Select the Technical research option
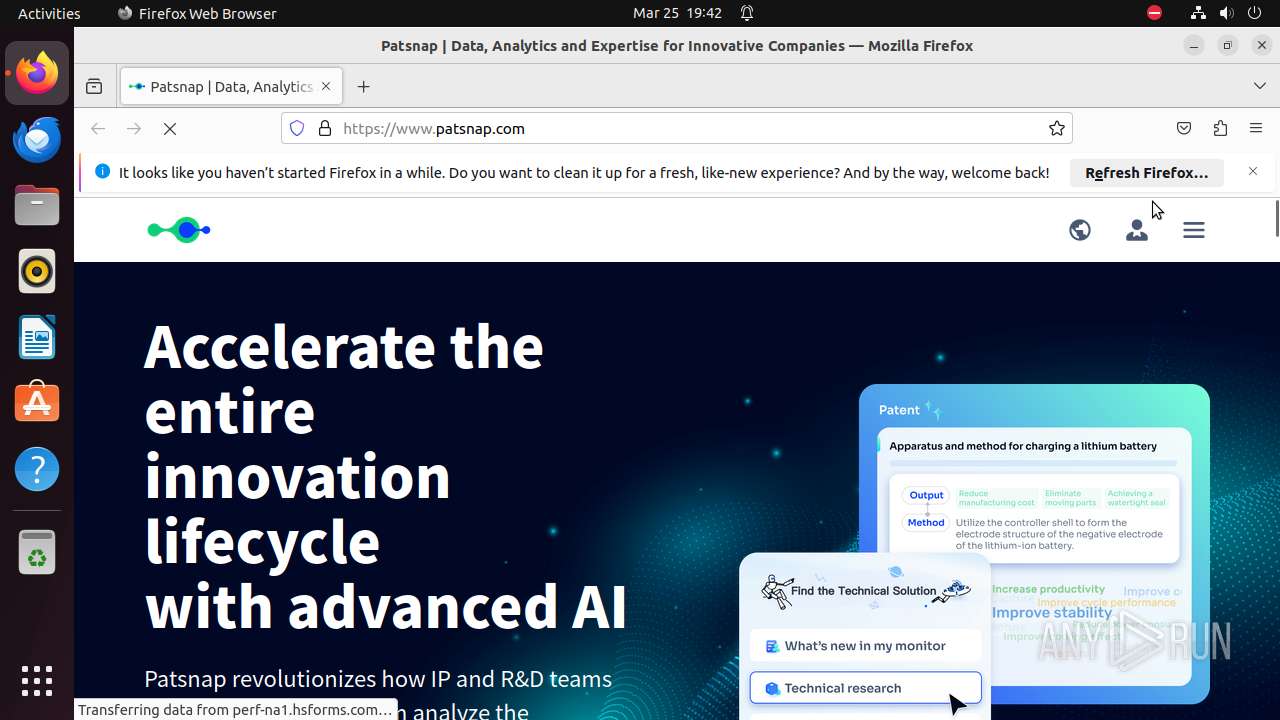Viewport: 1280px width, 720px height. [866, 688]
